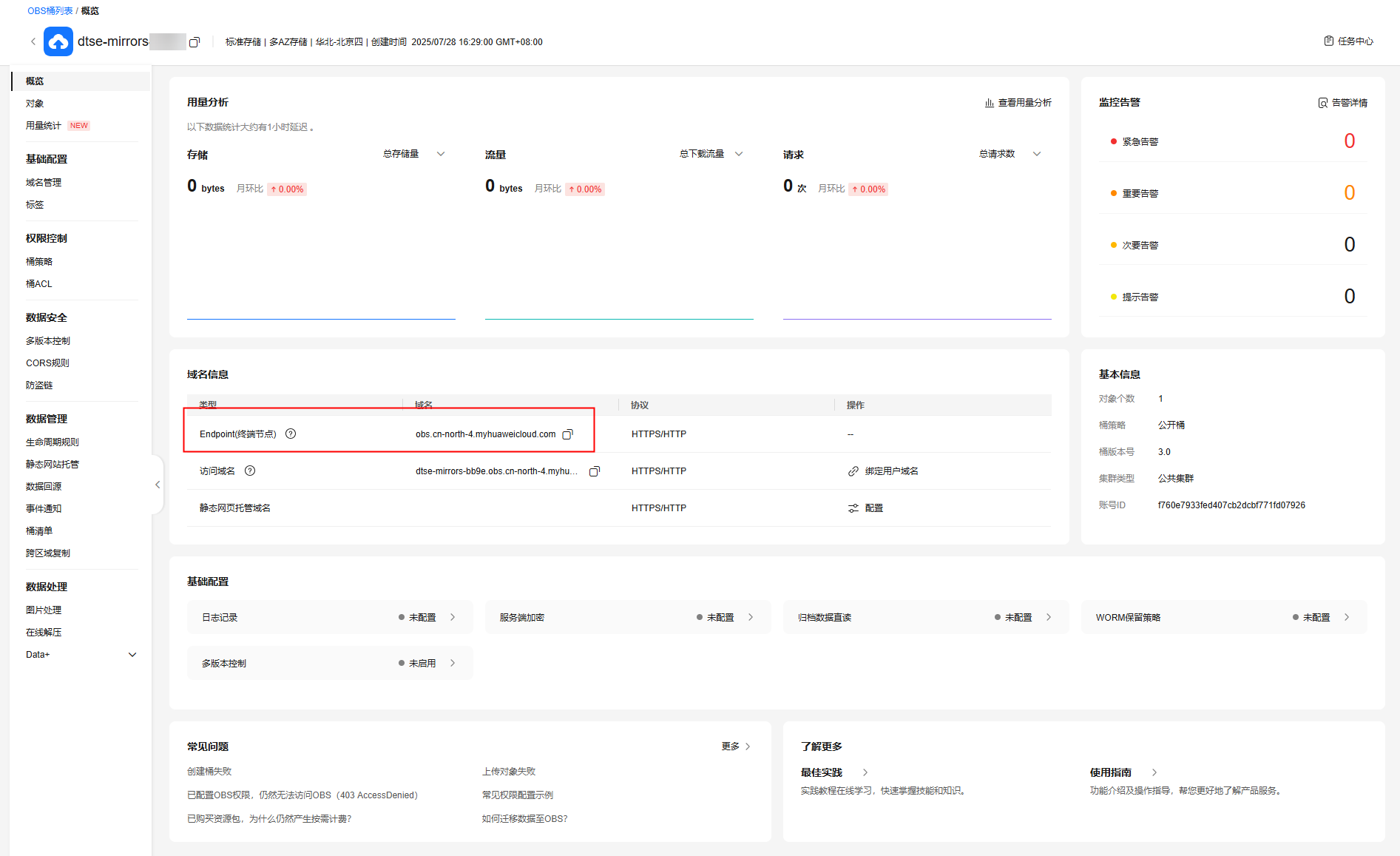Open 查看用量分析 usage analysis

[x=1018, y=103]
